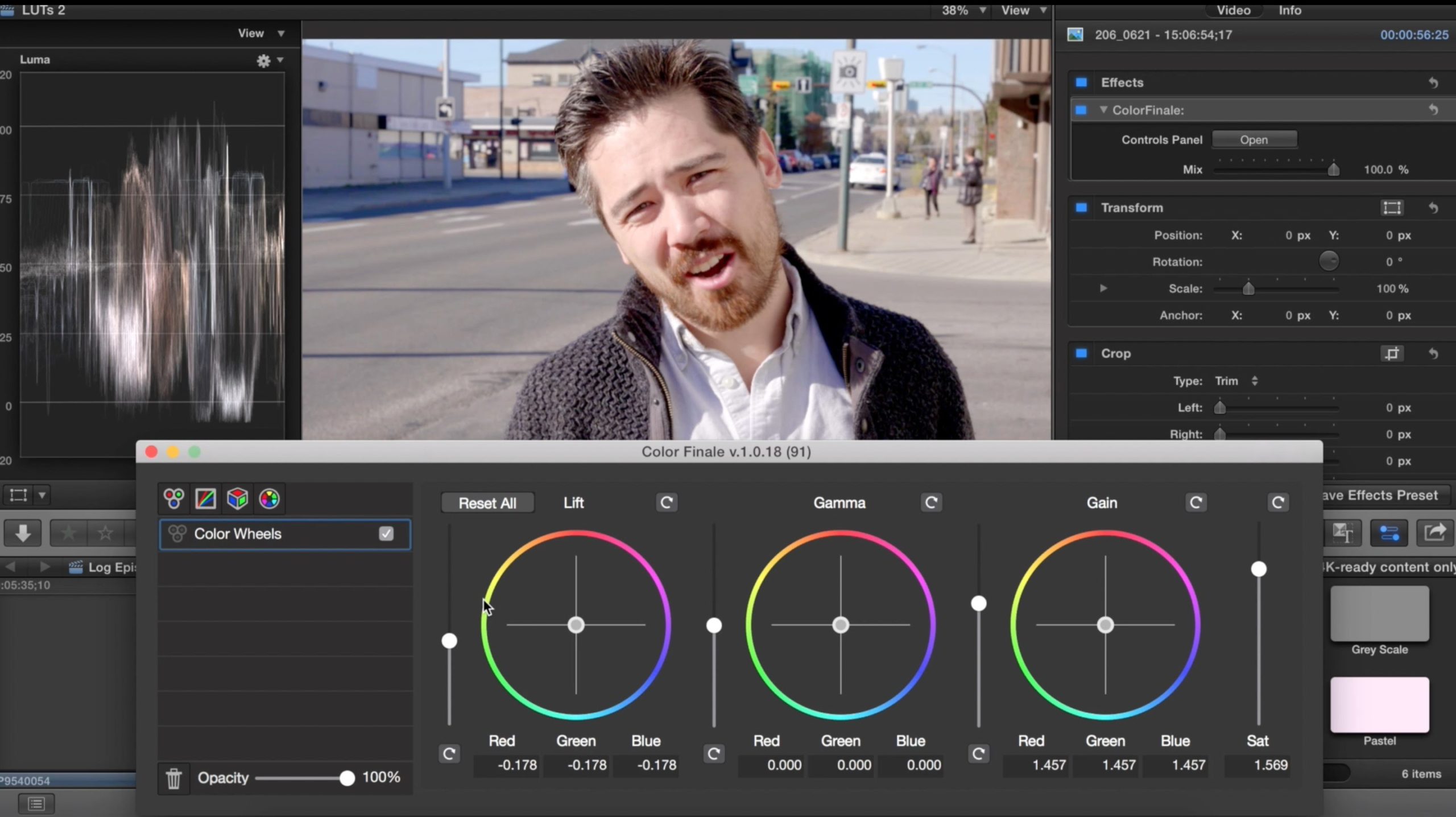Switch to the Video tab
Viewport: 1456px width, 817px height.
click(x=1234, y=10)
